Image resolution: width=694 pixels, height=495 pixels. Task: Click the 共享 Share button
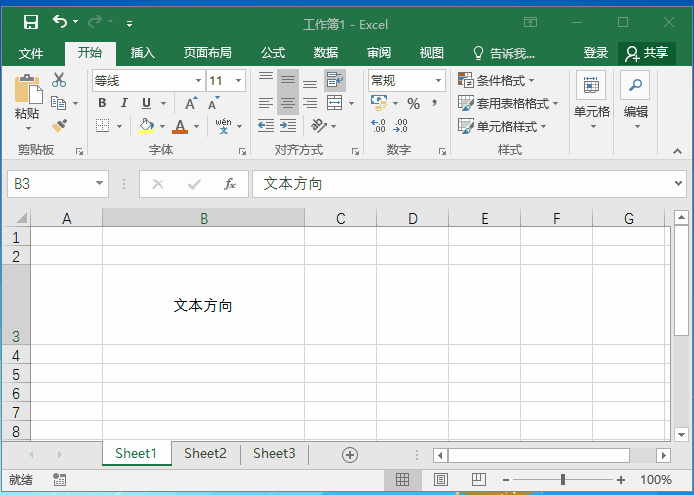pos(647,53)
